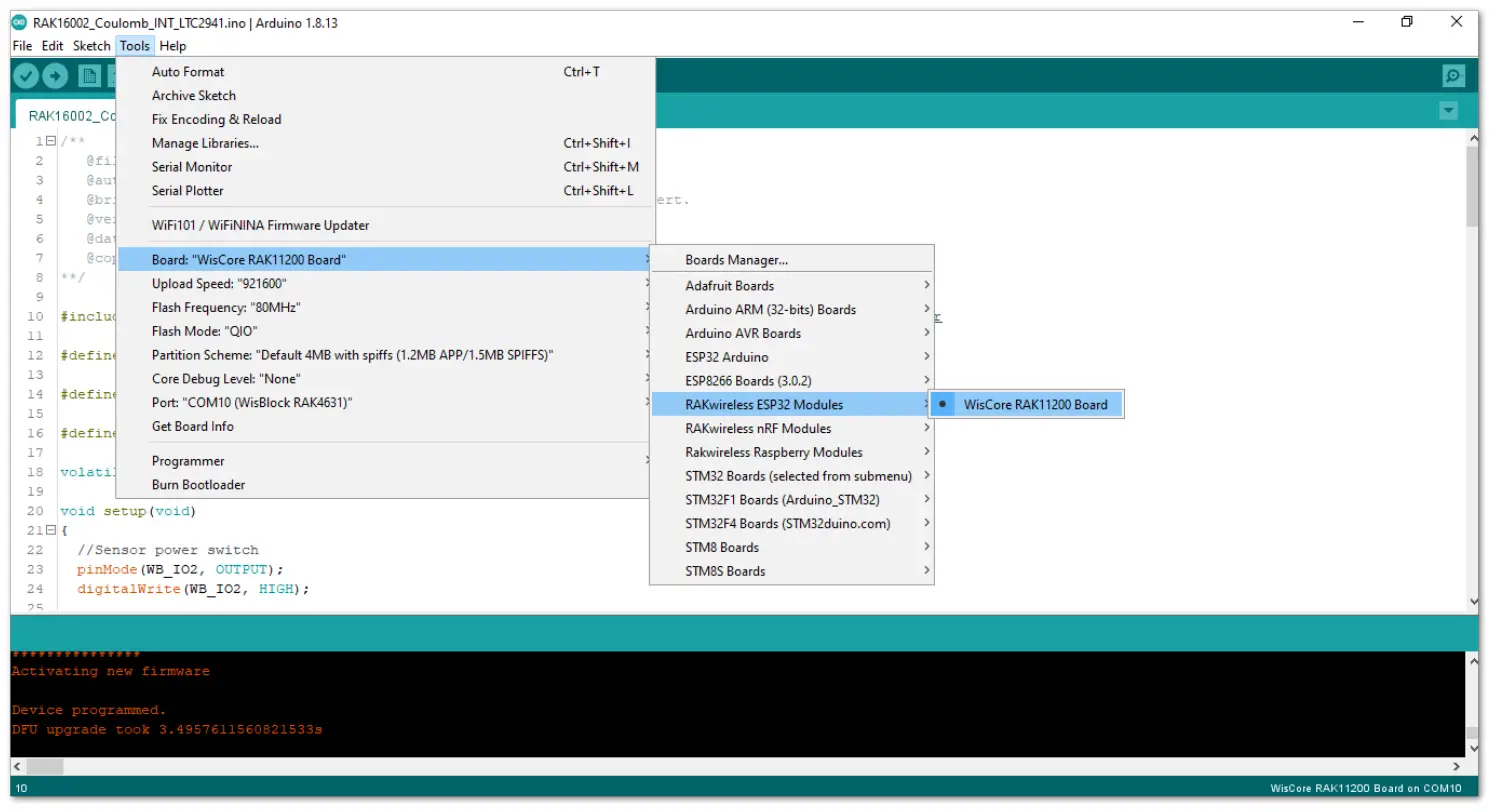Expand the Board: "WisCore RAK11200 Board" submenu
Viewport: 1507px width, 812px height.
pyautogui.click(x=386, y=260)
